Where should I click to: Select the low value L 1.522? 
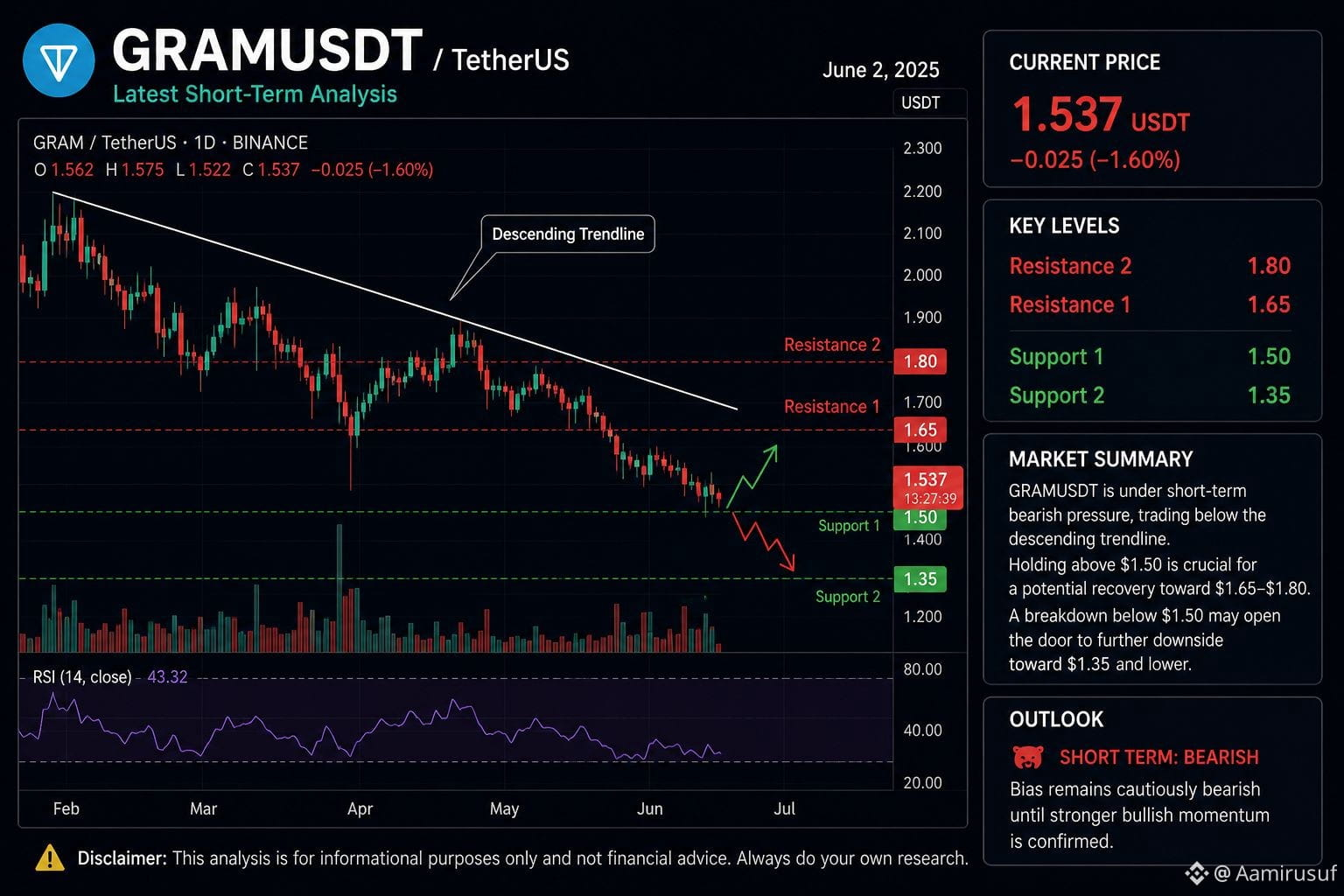pos(204,170)
